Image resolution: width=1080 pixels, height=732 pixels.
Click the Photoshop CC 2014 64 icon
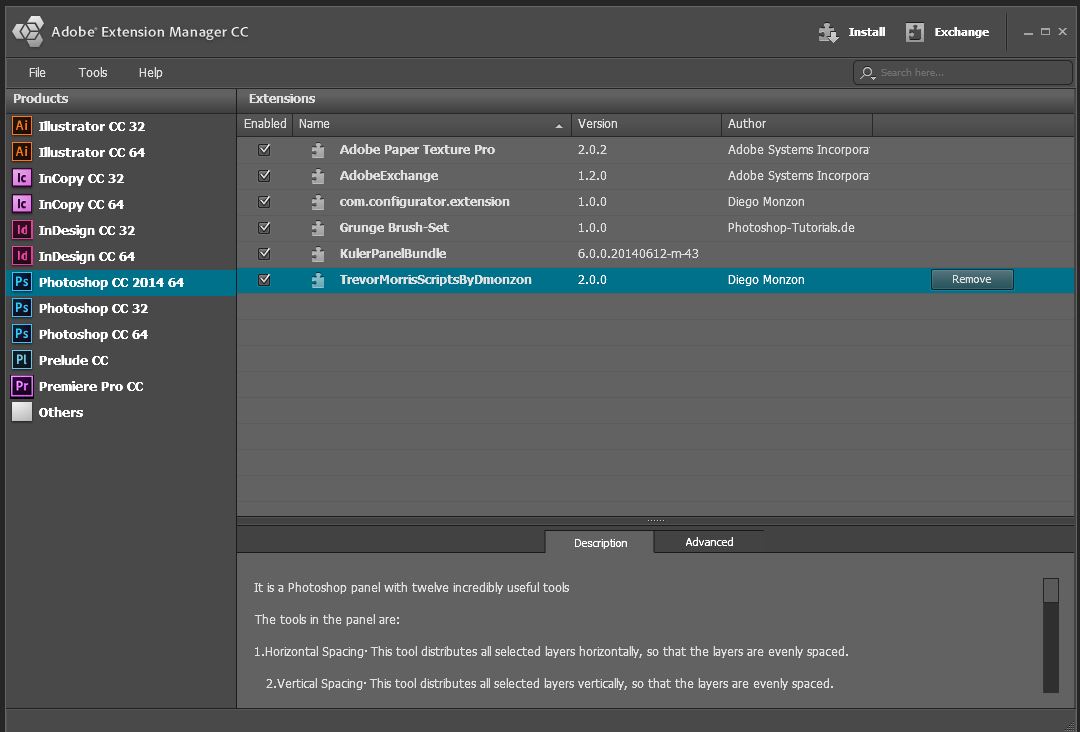pyautogui.click(x=21, y=282)
